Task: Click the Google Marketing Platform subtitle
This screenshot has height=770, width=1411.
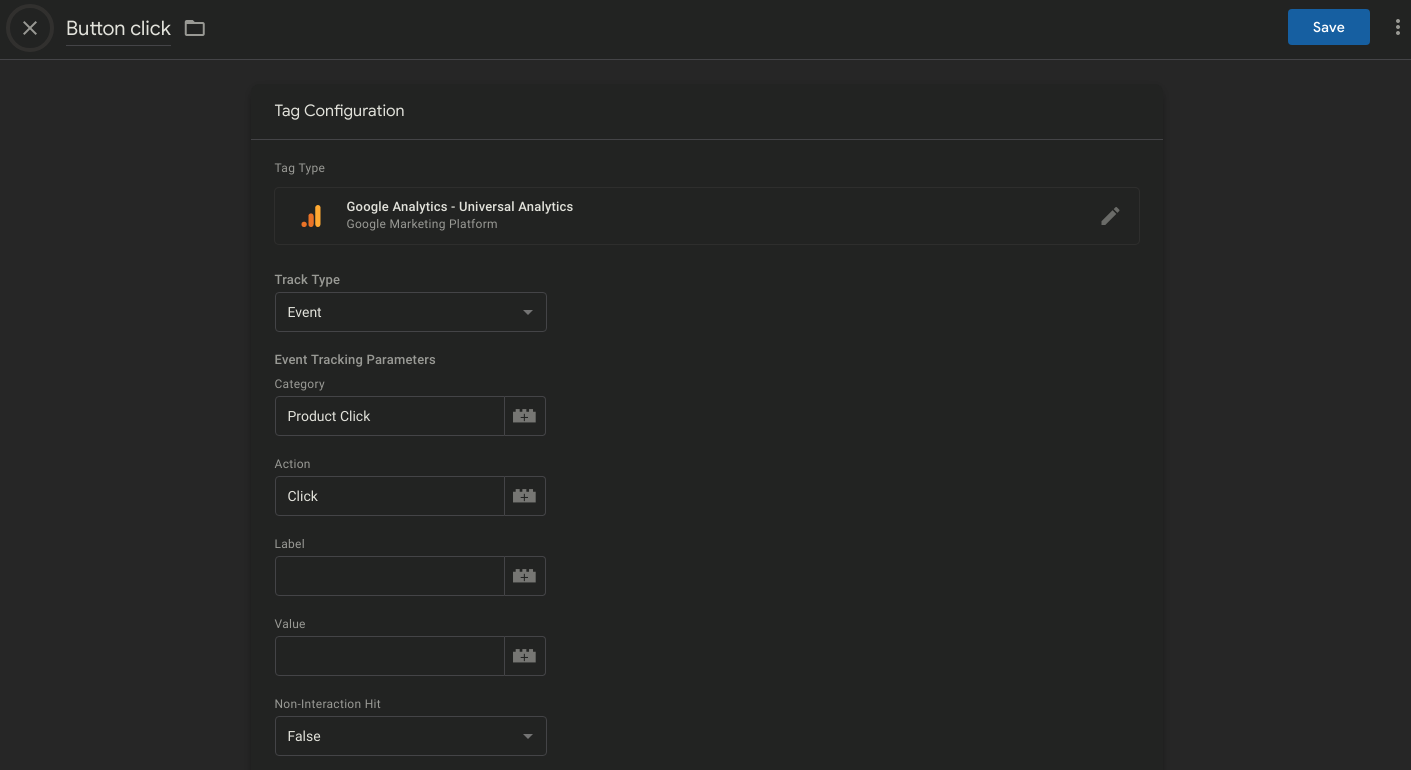Action: 422,224
